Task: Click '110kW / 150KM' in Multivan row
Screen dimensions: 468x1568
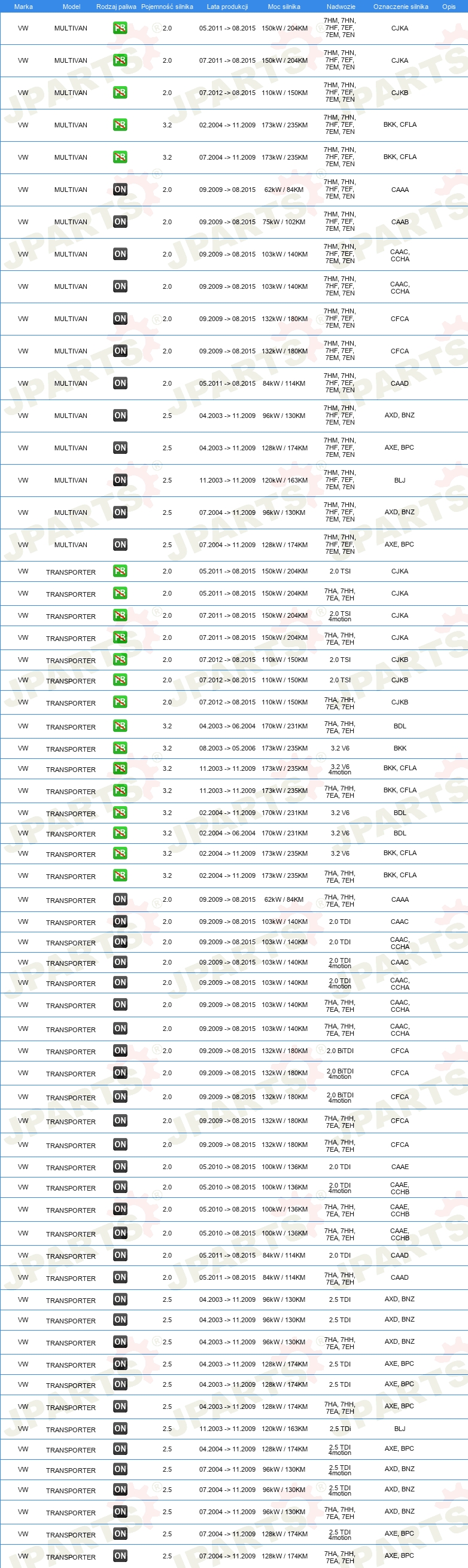Action: click(x=285, y=93)
